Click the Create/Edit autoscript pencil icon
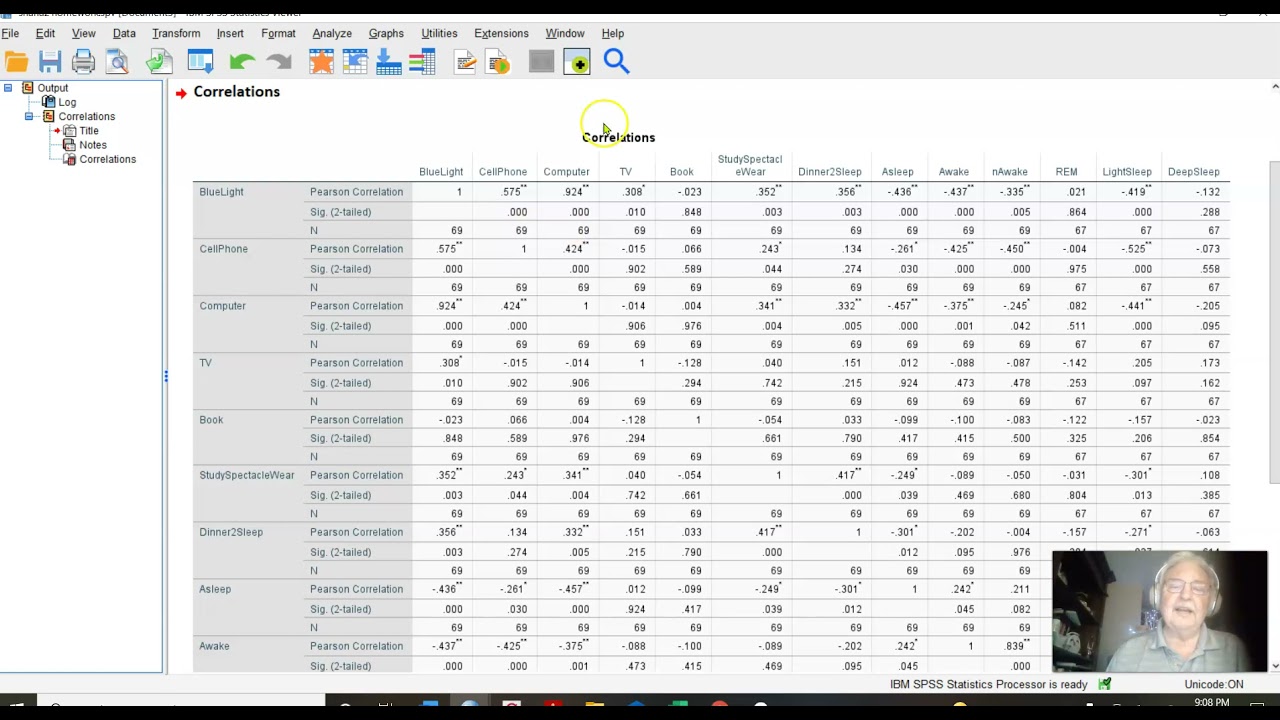Viewport: 1280px width, 720px height. [x=465, y=62]
